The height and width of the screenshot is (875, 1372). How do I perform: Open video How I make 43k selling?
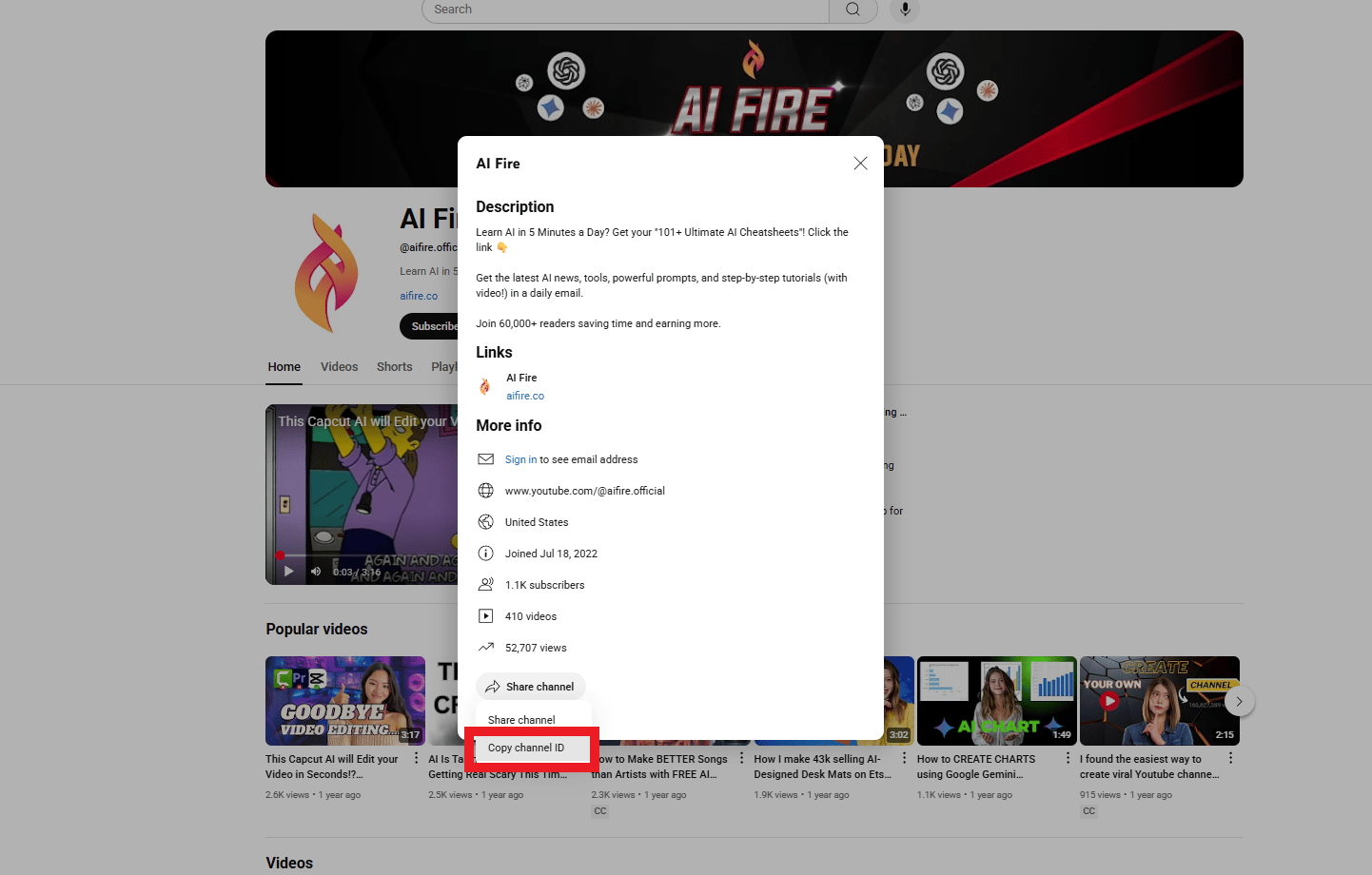(823, 767)
